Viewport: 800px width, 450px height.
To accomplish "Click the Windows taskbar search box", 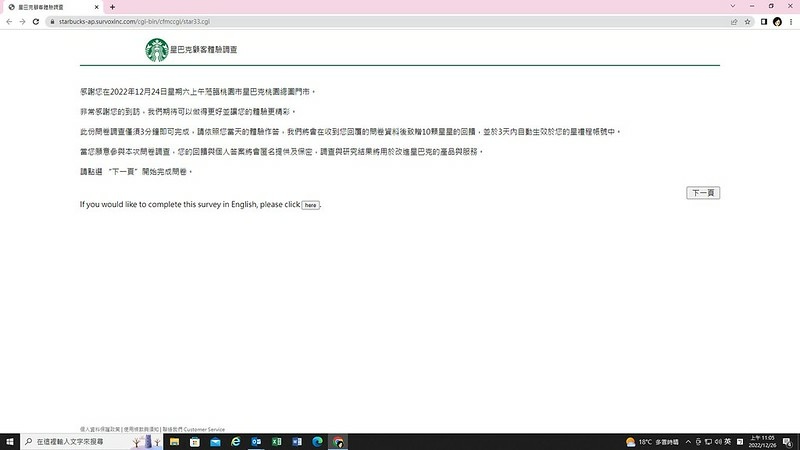I will 92,442.
